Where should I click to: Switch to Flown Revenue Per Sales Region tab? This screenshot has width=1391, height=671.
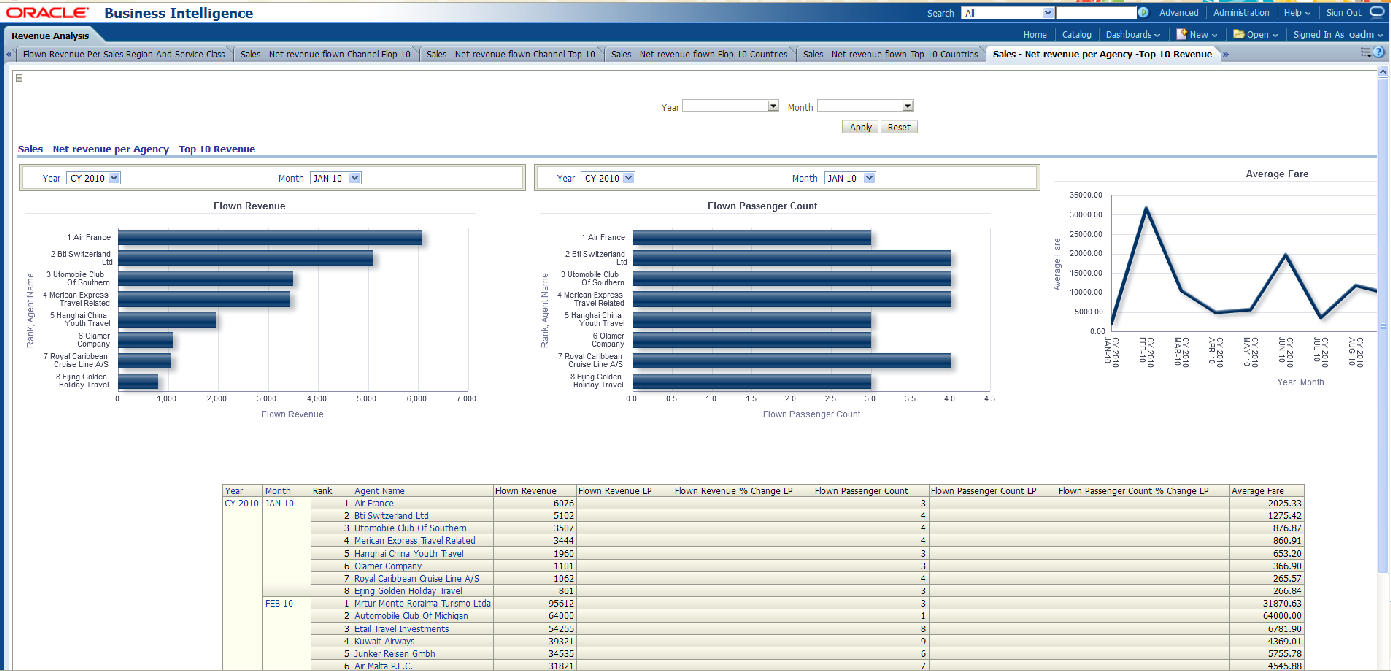click(123, 54)
